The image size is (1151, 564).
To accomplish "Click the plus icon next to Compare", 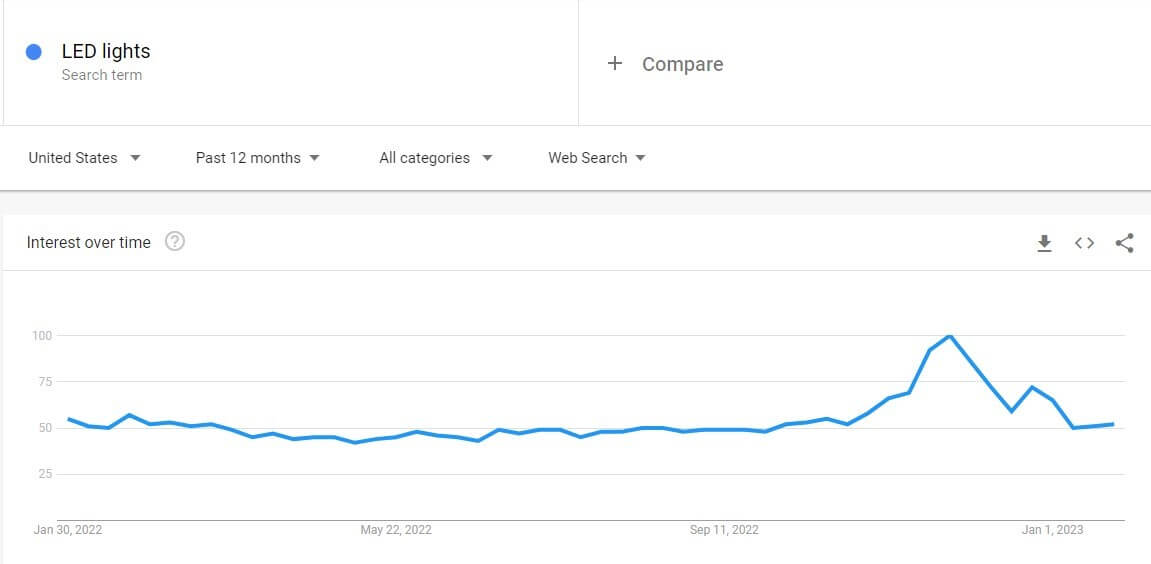I will pyautogui.click(x=615, y=64).
